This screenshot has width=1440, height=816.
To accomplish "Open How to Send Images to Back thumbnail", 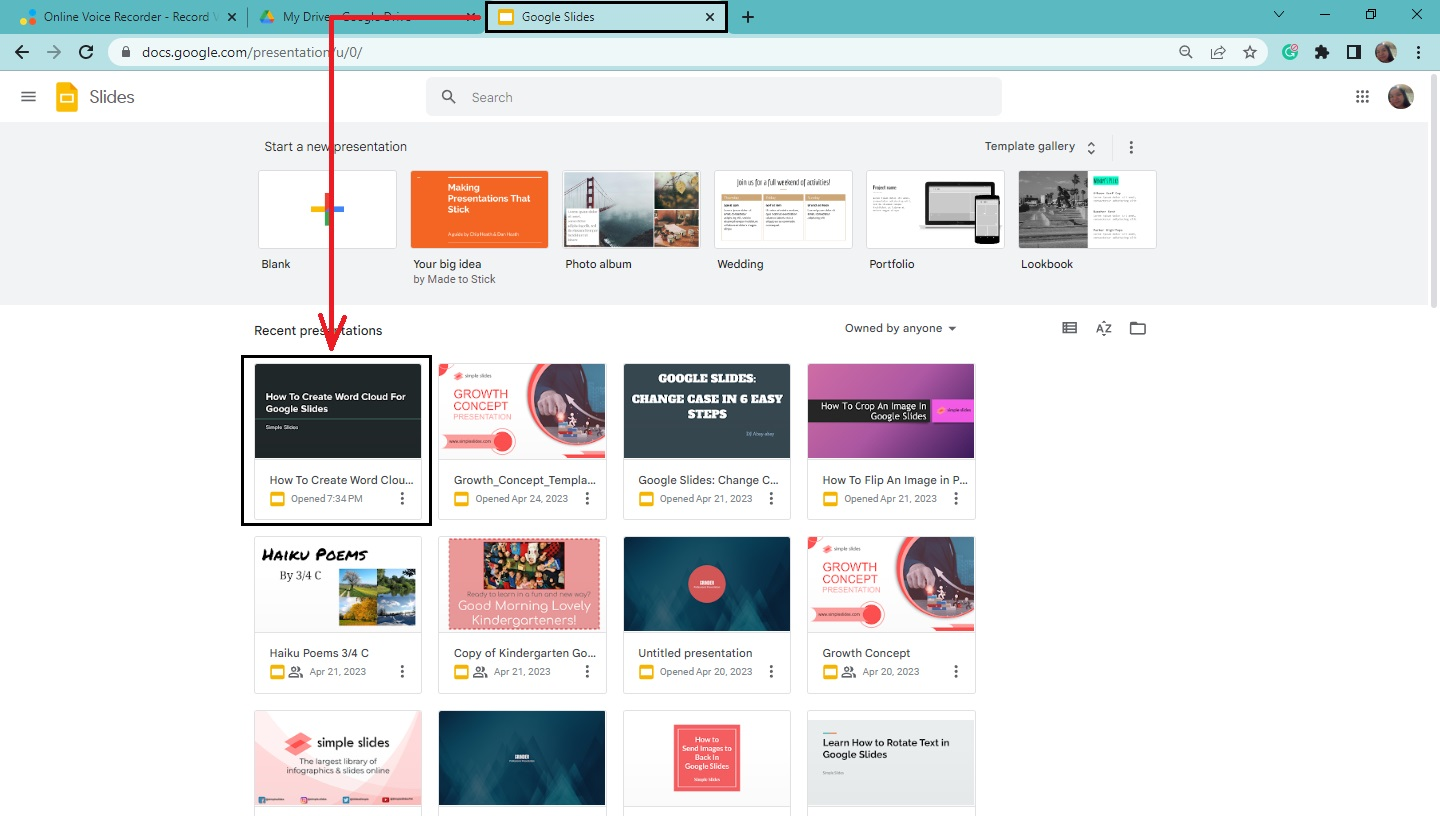I will point(707,758).
